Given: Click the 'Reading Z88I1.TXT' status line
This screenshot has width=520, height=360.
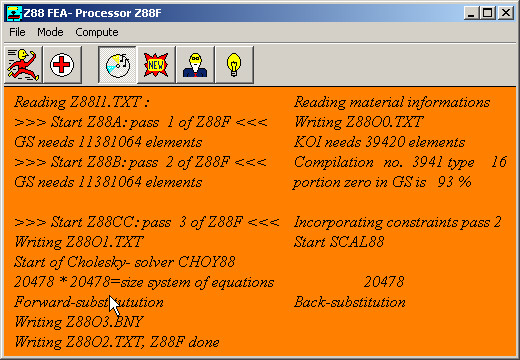Looking at the screenshot, I should [x=81, y=102].
